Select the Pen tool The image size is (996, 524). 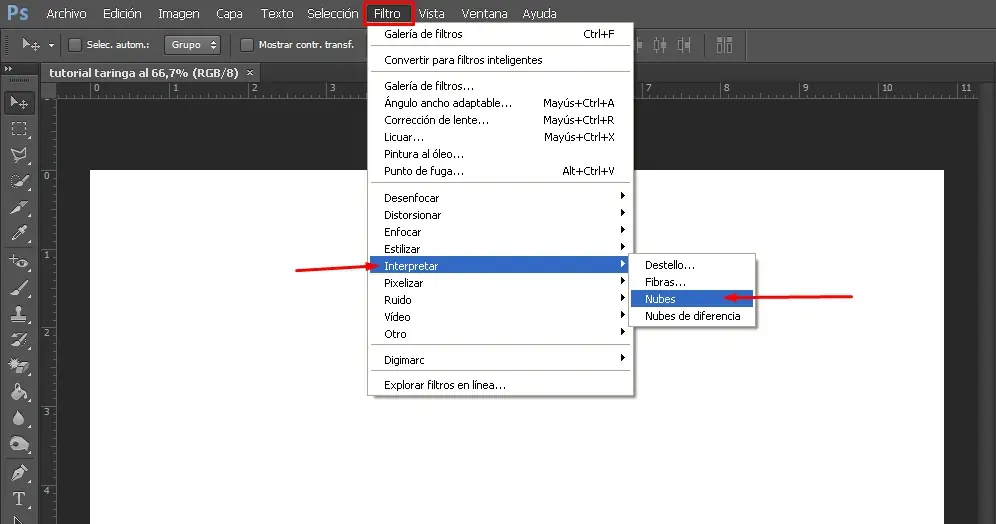click(19, 473)
